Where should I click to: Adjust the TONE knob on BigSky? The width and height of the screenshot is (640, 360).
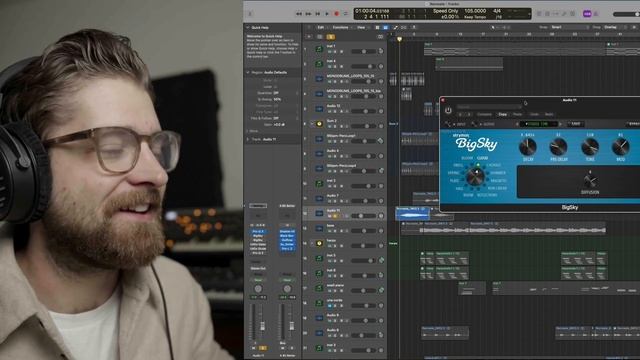pyautogui.click(x=590, y=147)
